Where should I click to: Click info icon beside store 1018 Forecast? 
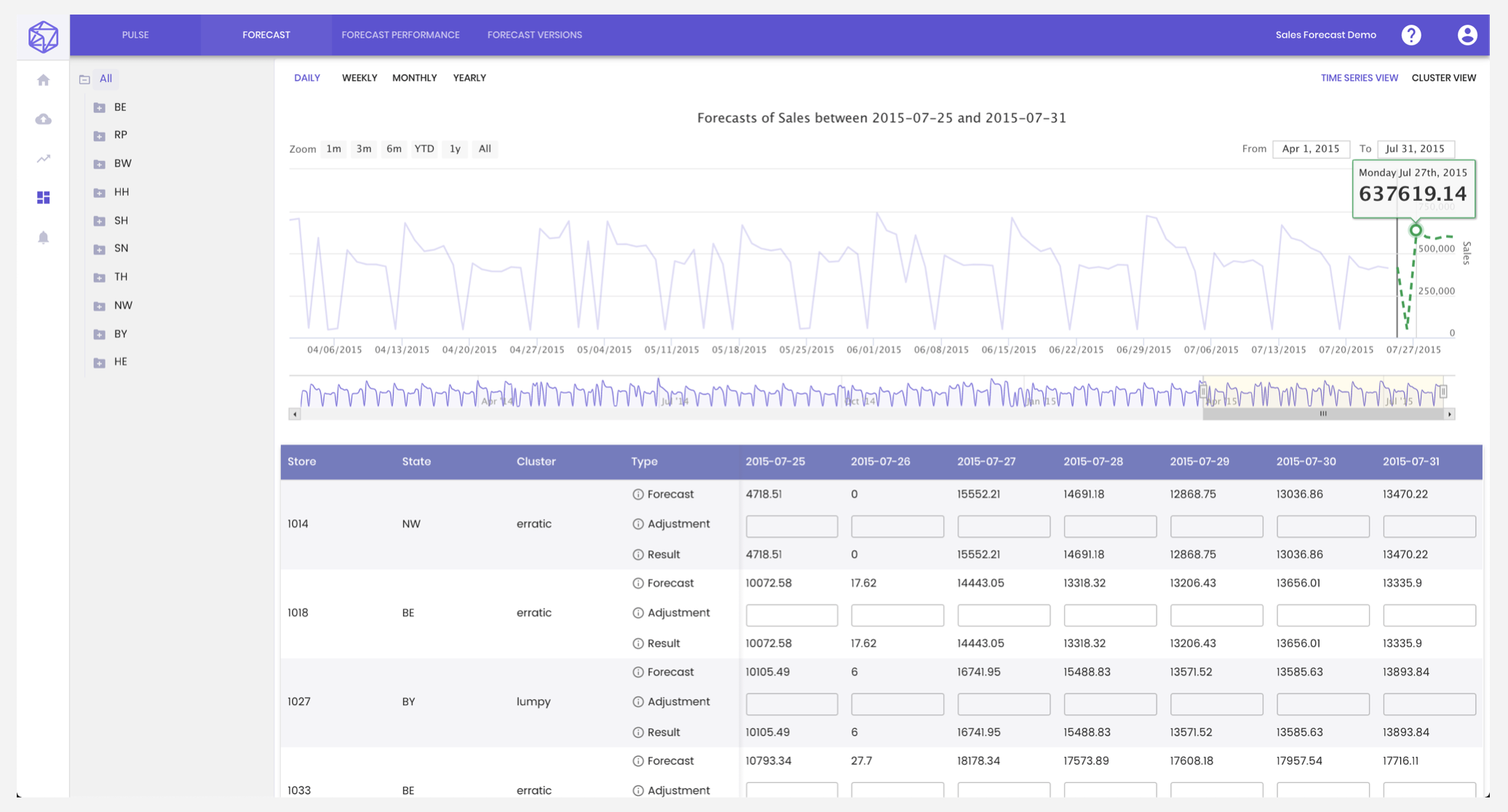tap(638, 584)
